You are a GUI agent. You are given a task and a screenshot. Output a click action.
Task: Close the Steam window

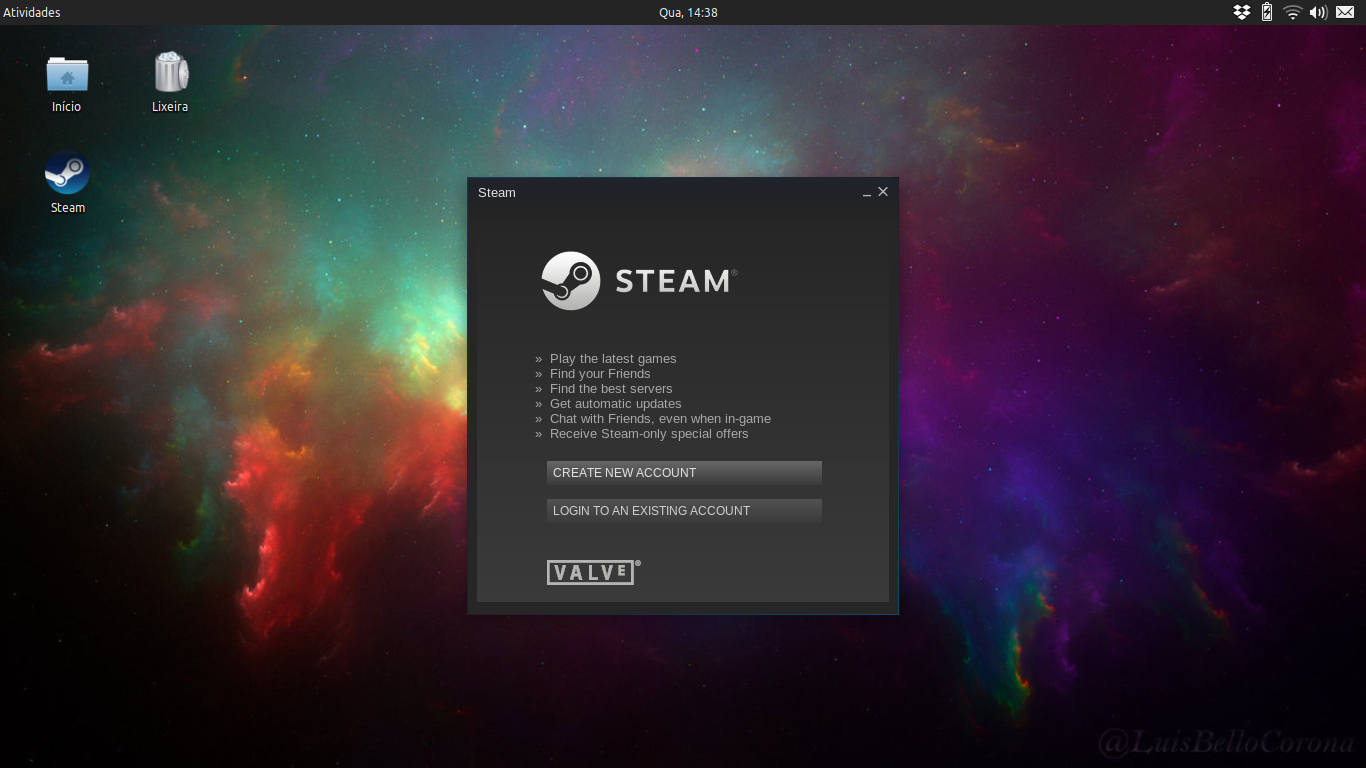883,192
